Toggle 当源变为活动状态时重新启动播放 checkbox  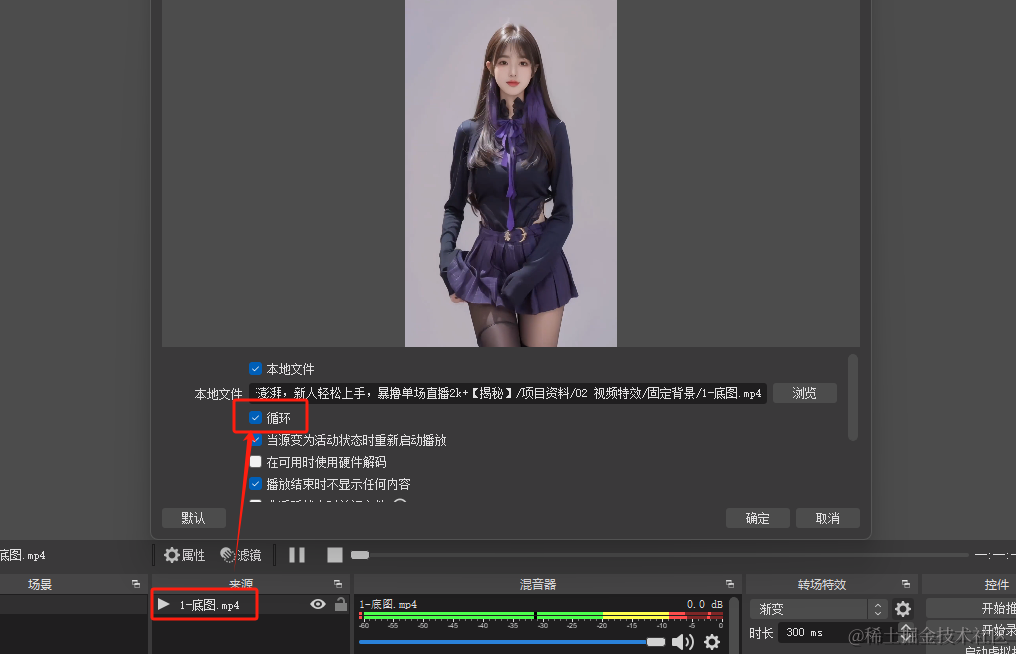[255, 440]
